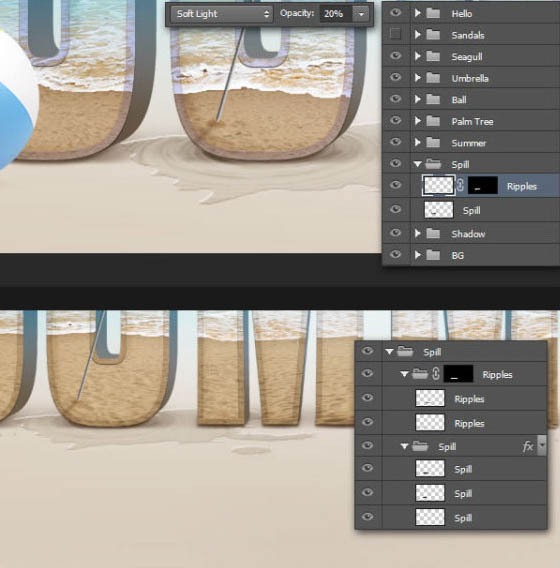Viewport: 560px width, 568px height.
Task: Toggle visibility of the BG group
Action: (x=396, y=255)
